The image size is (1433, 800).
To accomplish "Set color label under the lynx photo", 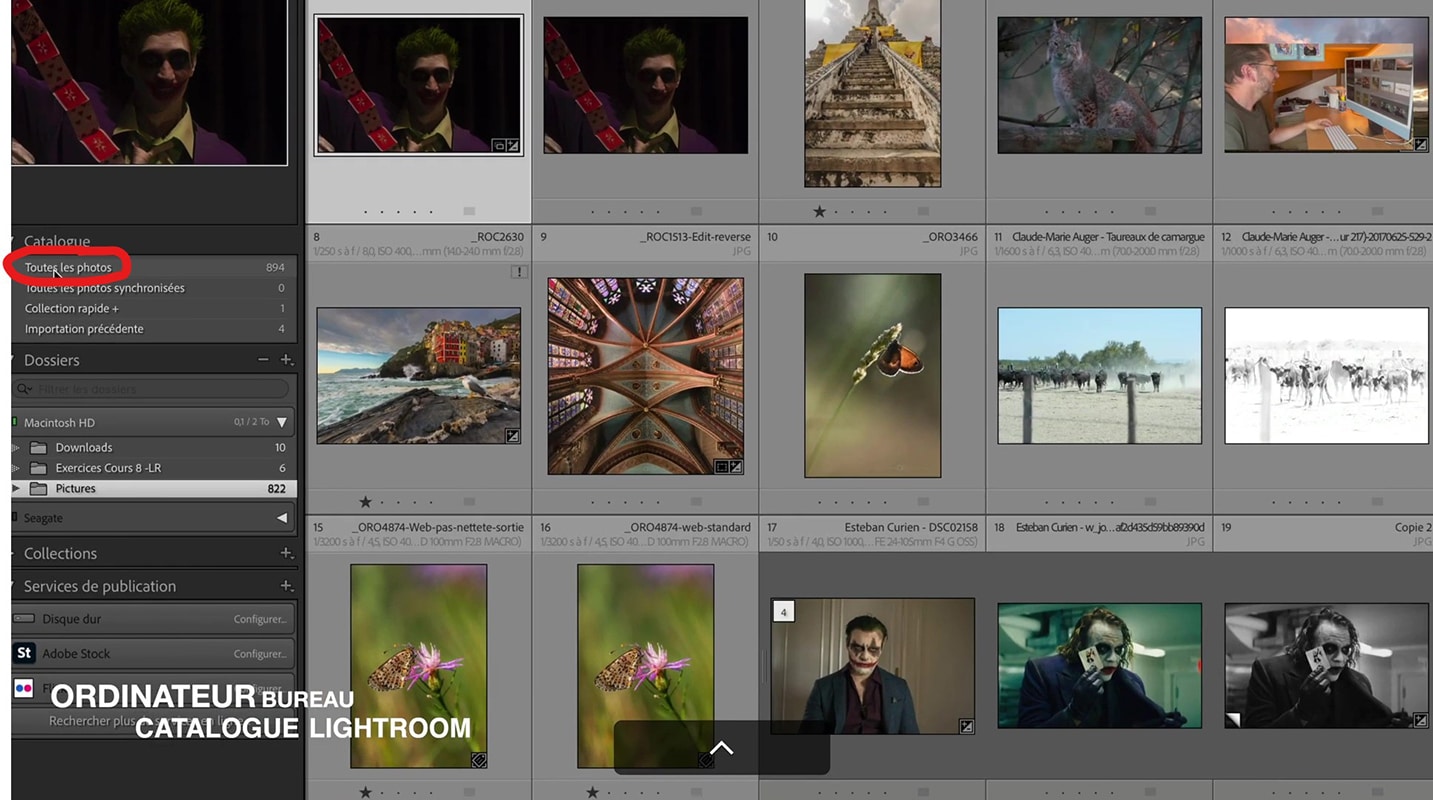I will [1150, 211].
